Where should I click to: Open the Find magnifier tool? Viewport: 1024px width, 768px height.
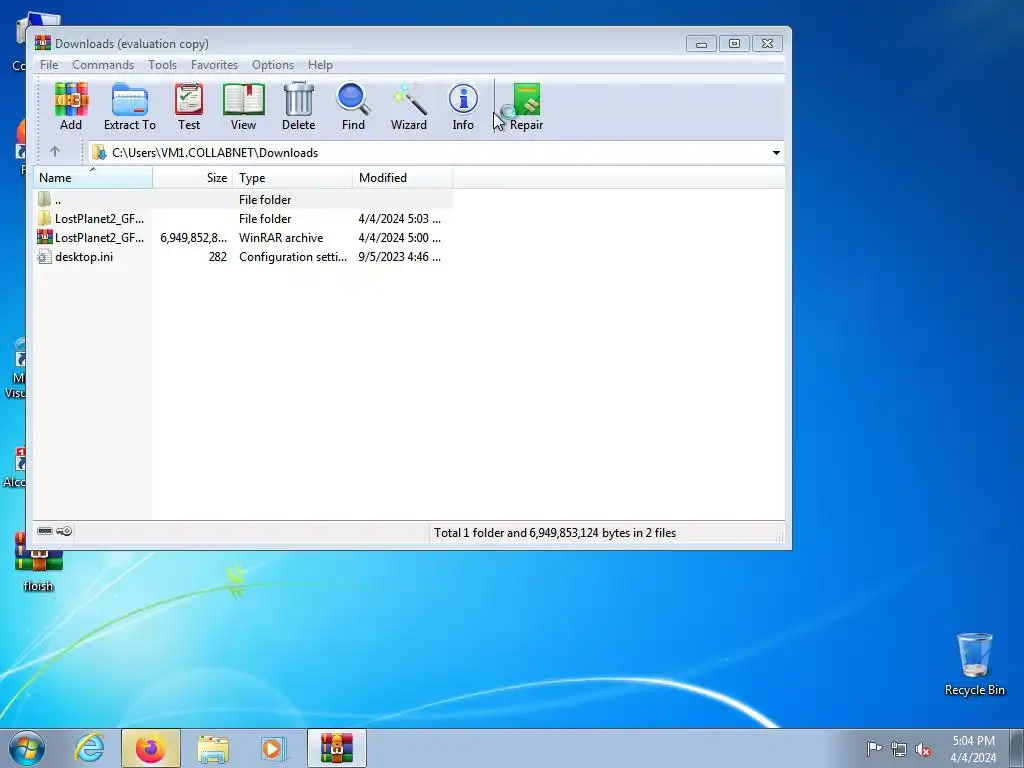click(x=353, y=106)
